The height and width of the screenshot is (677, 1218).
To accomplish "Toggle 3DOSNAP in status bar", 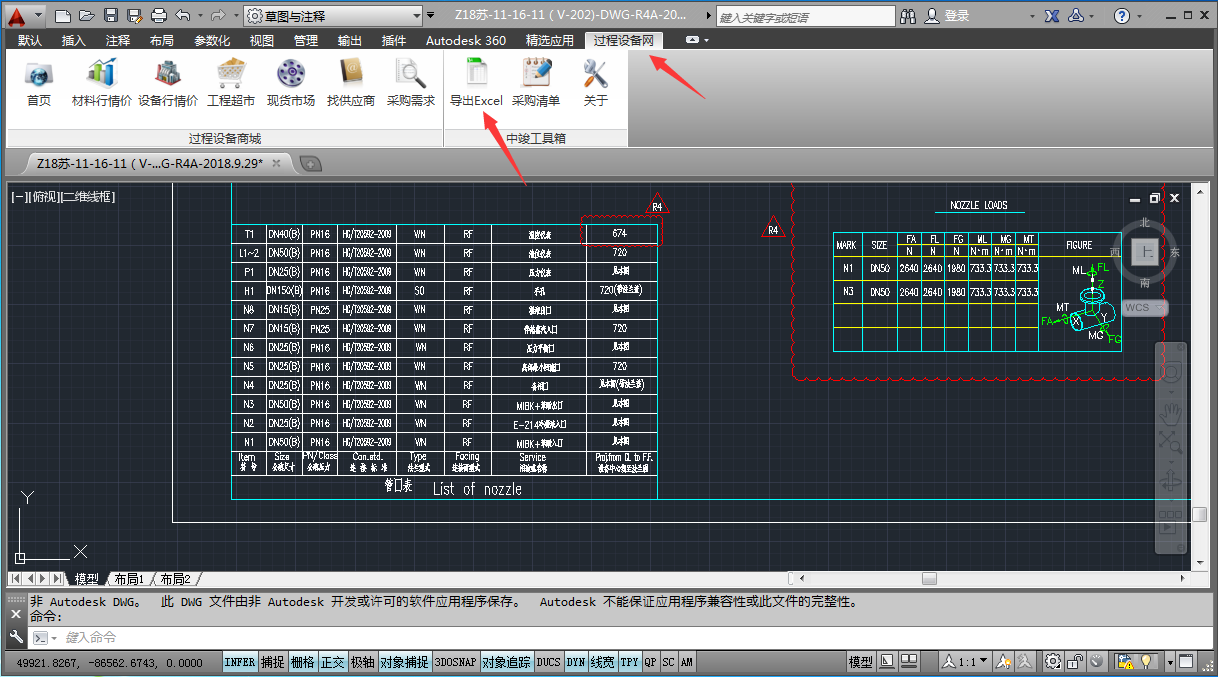I will [x=455, y=662].
